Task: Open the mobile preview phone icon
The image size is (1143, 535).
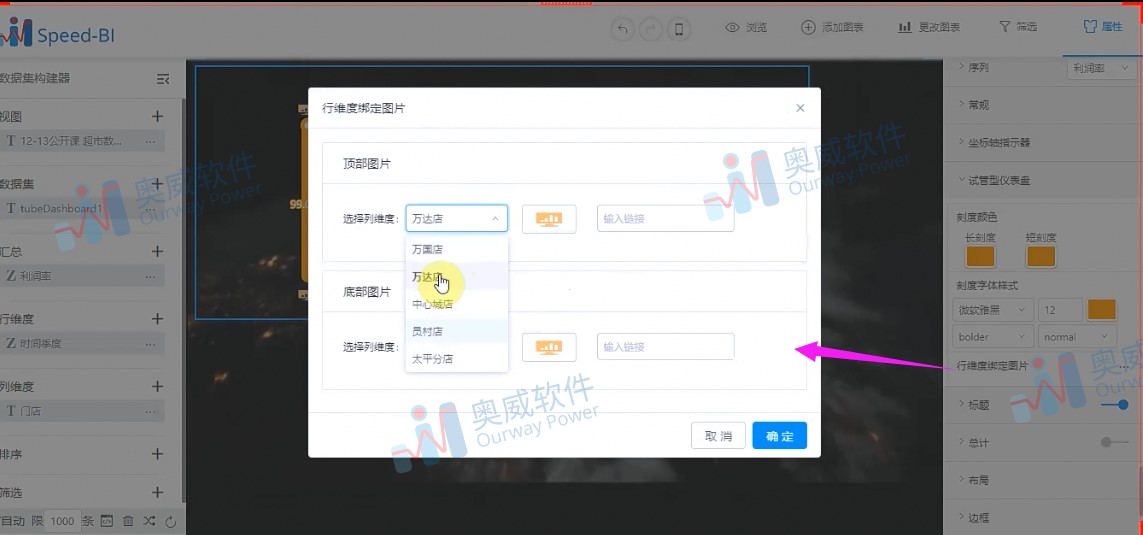Action: (679, 29)
